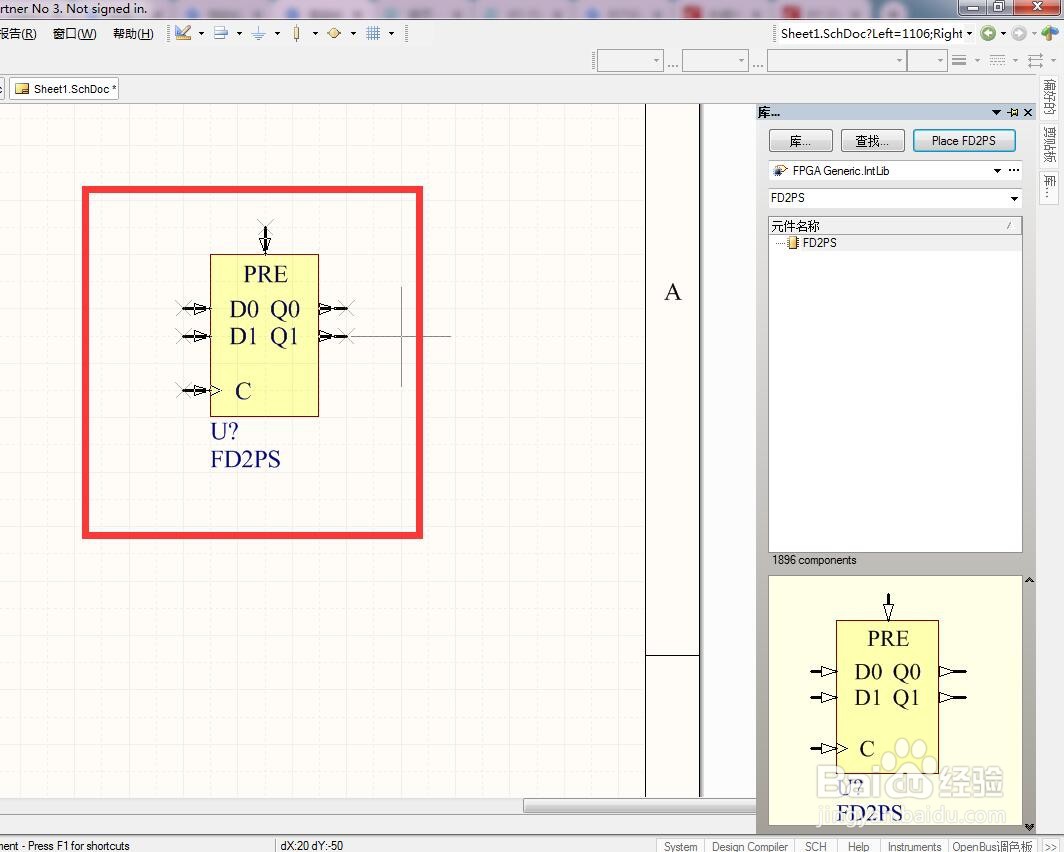Screen dimensions: 1064x852
Task: Select the Power sources ground icon
Action: coord(259,33)
